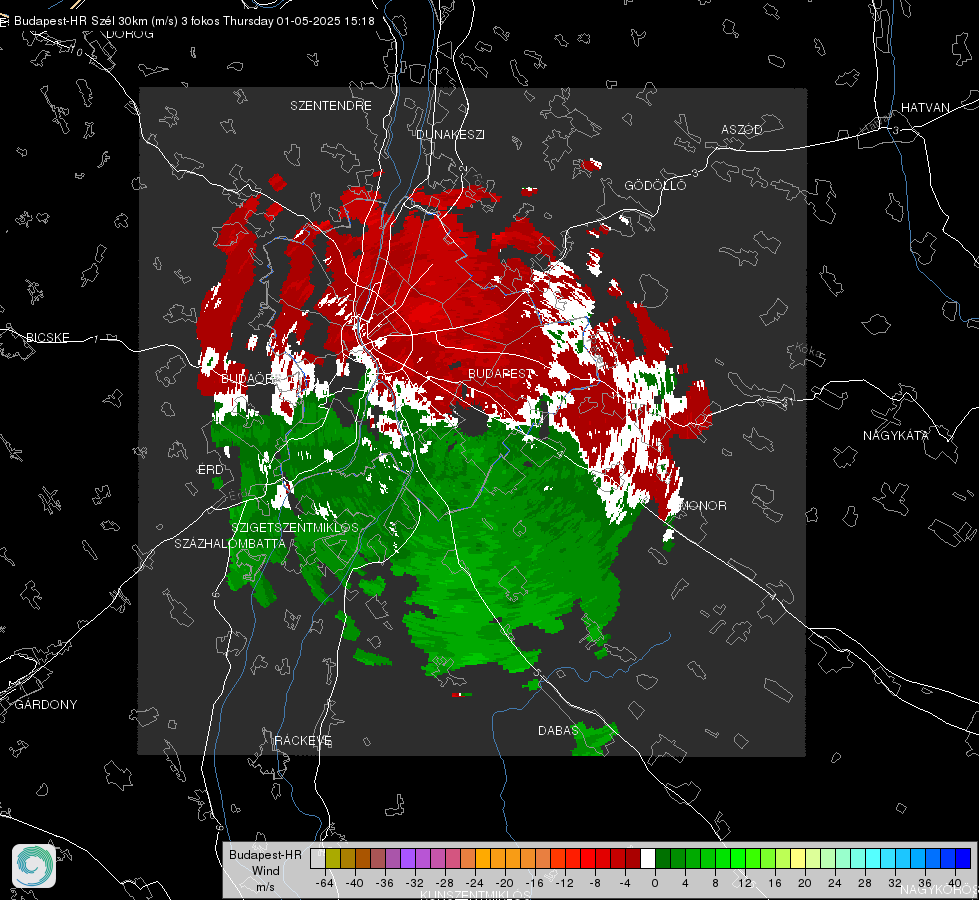Click the GÖDÖLLŐ town label
Screen dimensions: 979x900
coord(655,185)
